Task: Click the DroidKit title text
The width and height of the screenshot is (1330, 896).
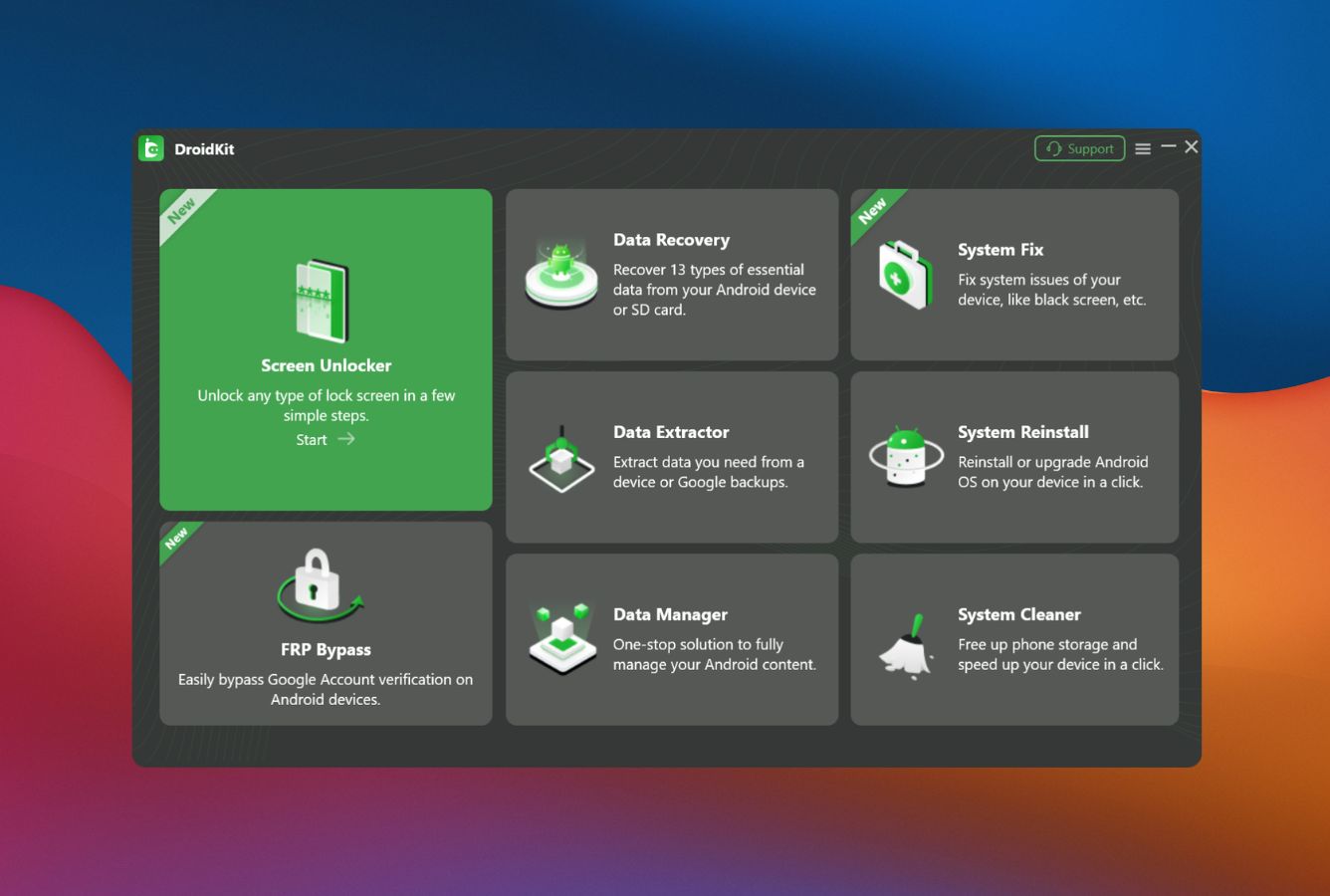Action: coord(204,149)
